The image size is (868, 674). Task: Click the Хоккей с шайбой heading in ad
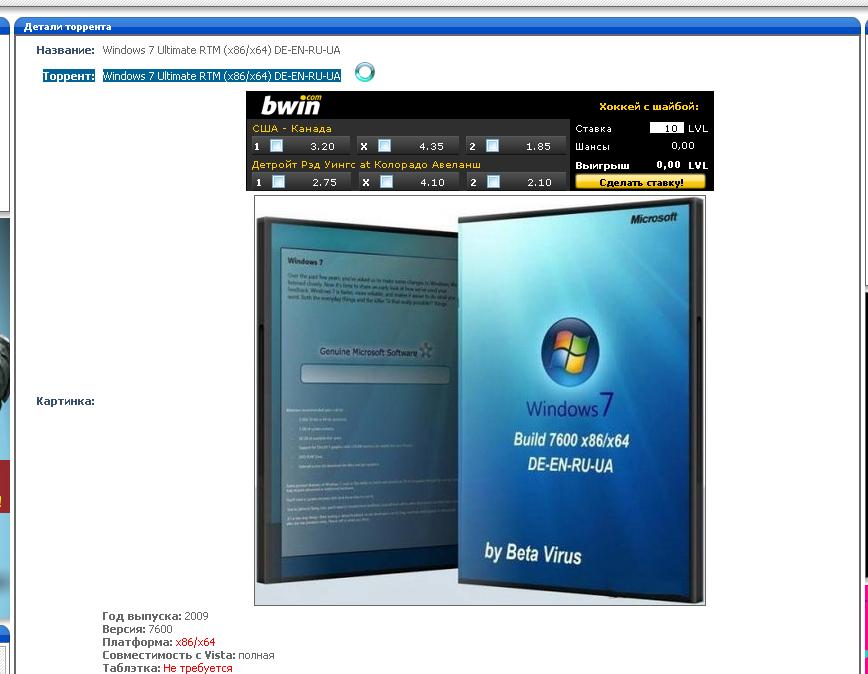[x=648, y=106]
